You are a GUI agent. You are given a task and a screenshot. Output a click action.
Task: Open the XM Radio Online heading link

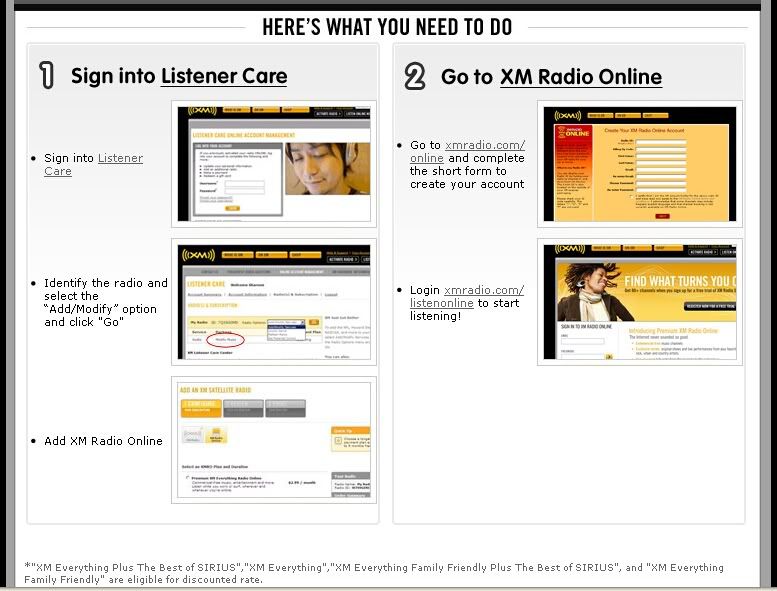click(x=580, y=77)
